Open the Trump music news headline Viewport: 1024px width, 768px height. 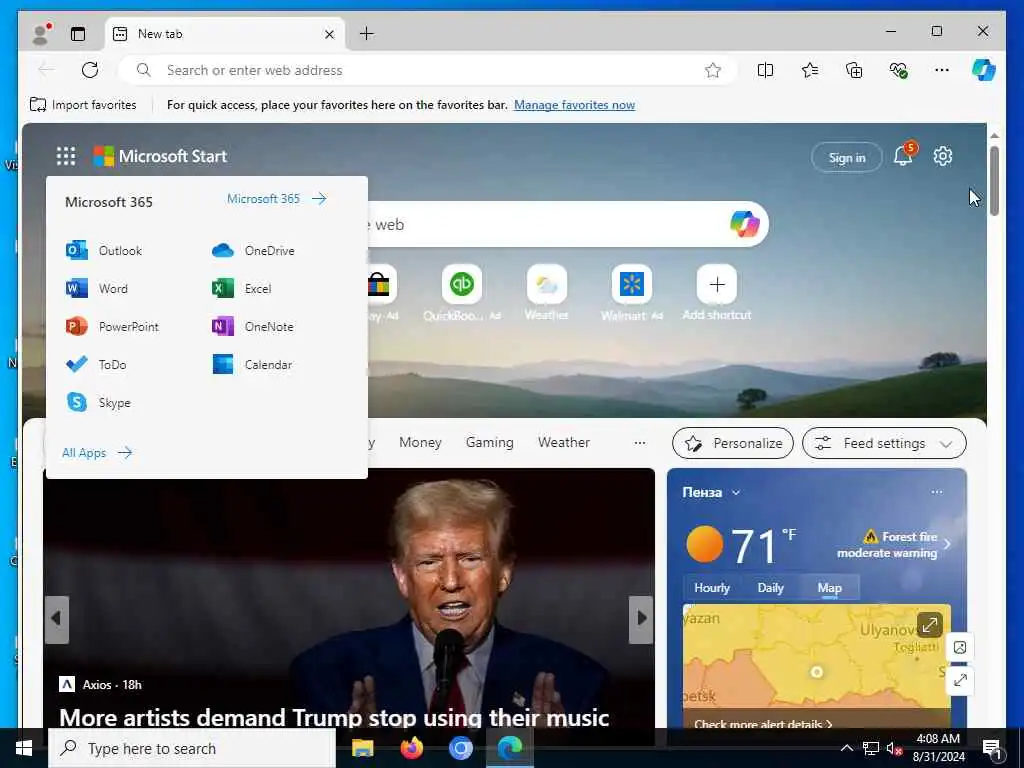click(x=334, y=716)
